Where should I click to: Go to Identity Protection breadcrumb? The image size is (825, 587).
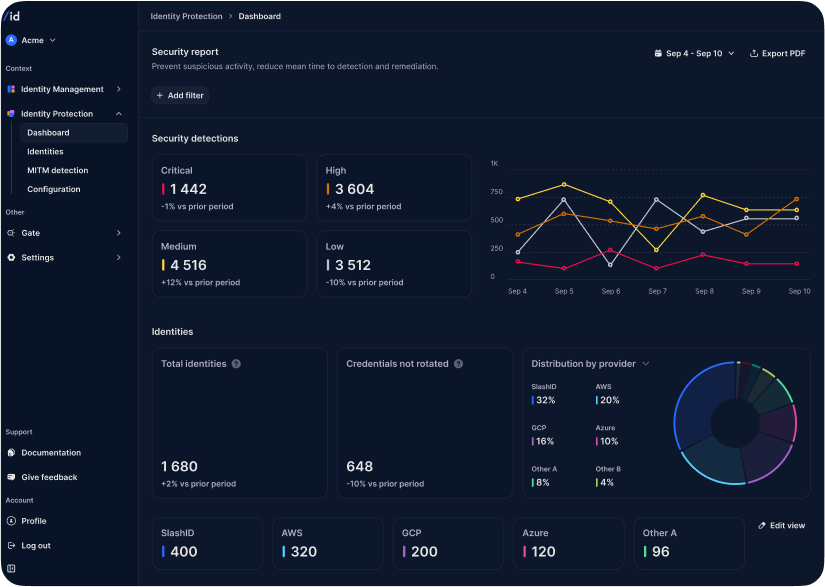point(186,16)
